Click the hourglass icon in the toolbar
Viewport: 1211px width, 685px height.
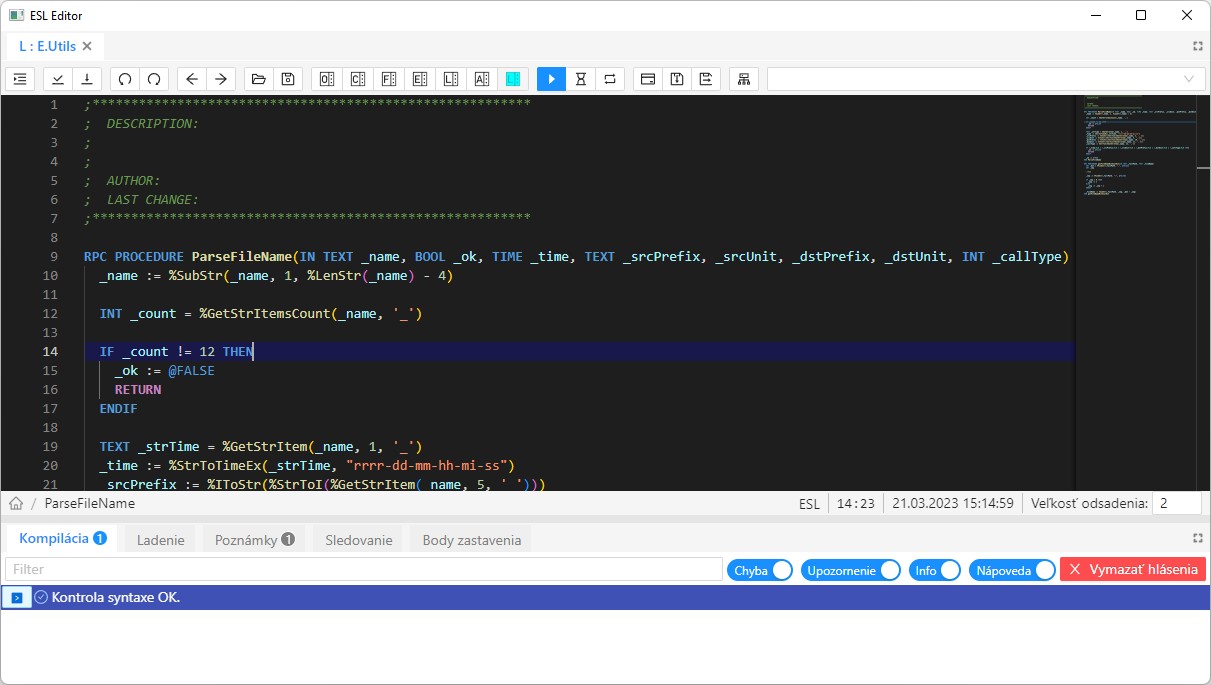click(580, 79)
